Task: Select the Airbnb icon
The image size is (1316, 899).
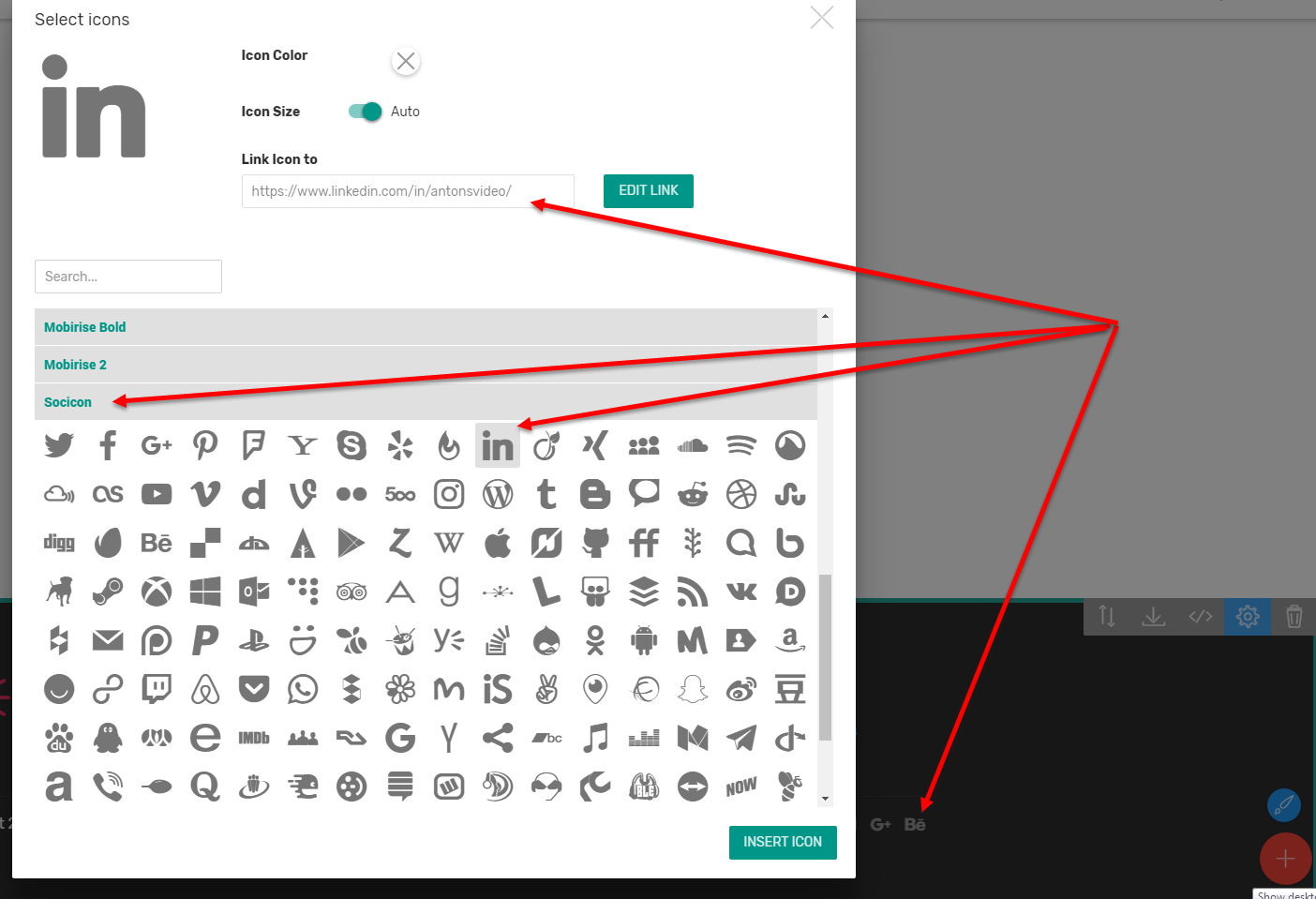Action: tap(205, 689)
